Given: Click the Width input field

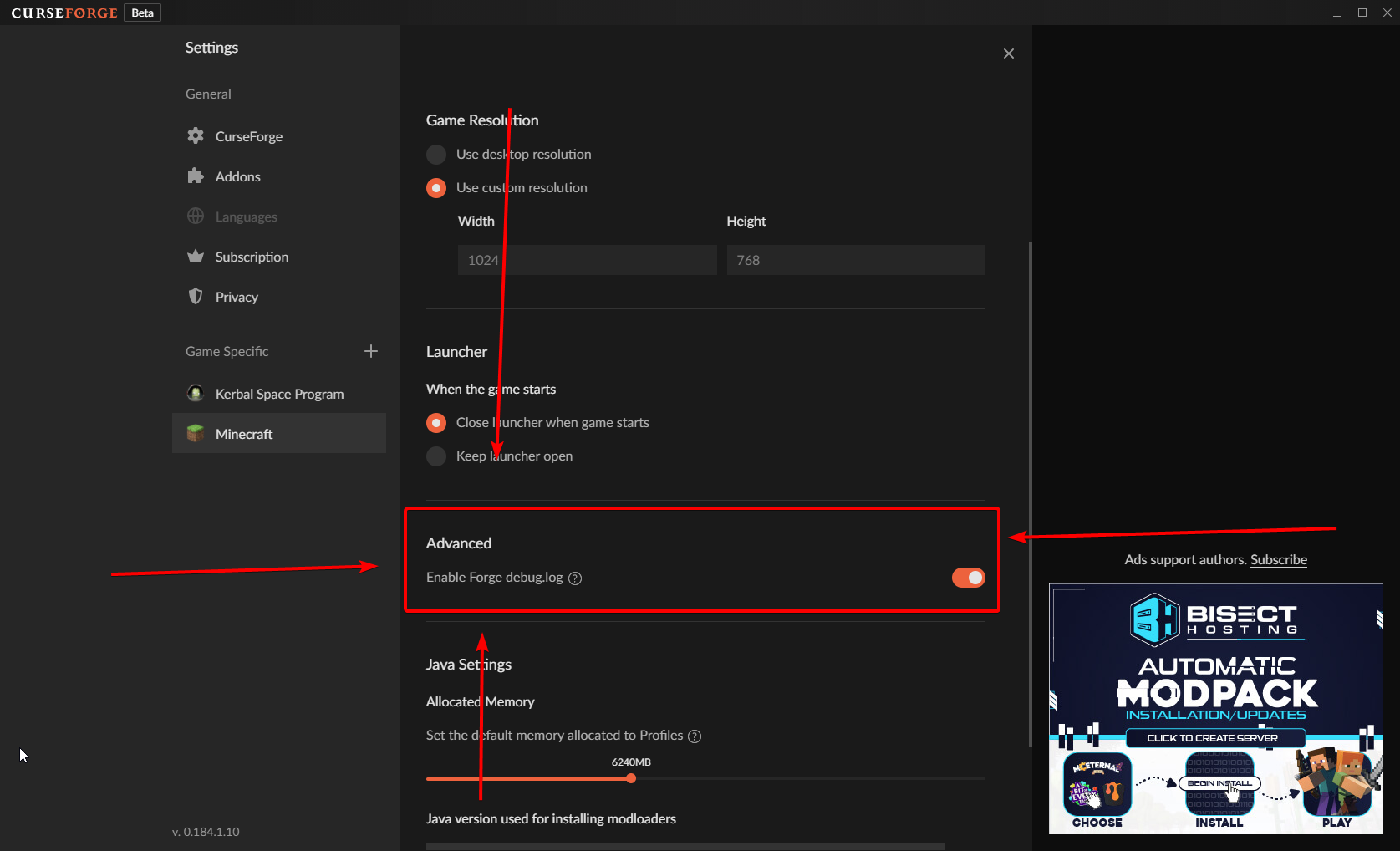Looking at the screenshot, I should click(x=587, y=260).
